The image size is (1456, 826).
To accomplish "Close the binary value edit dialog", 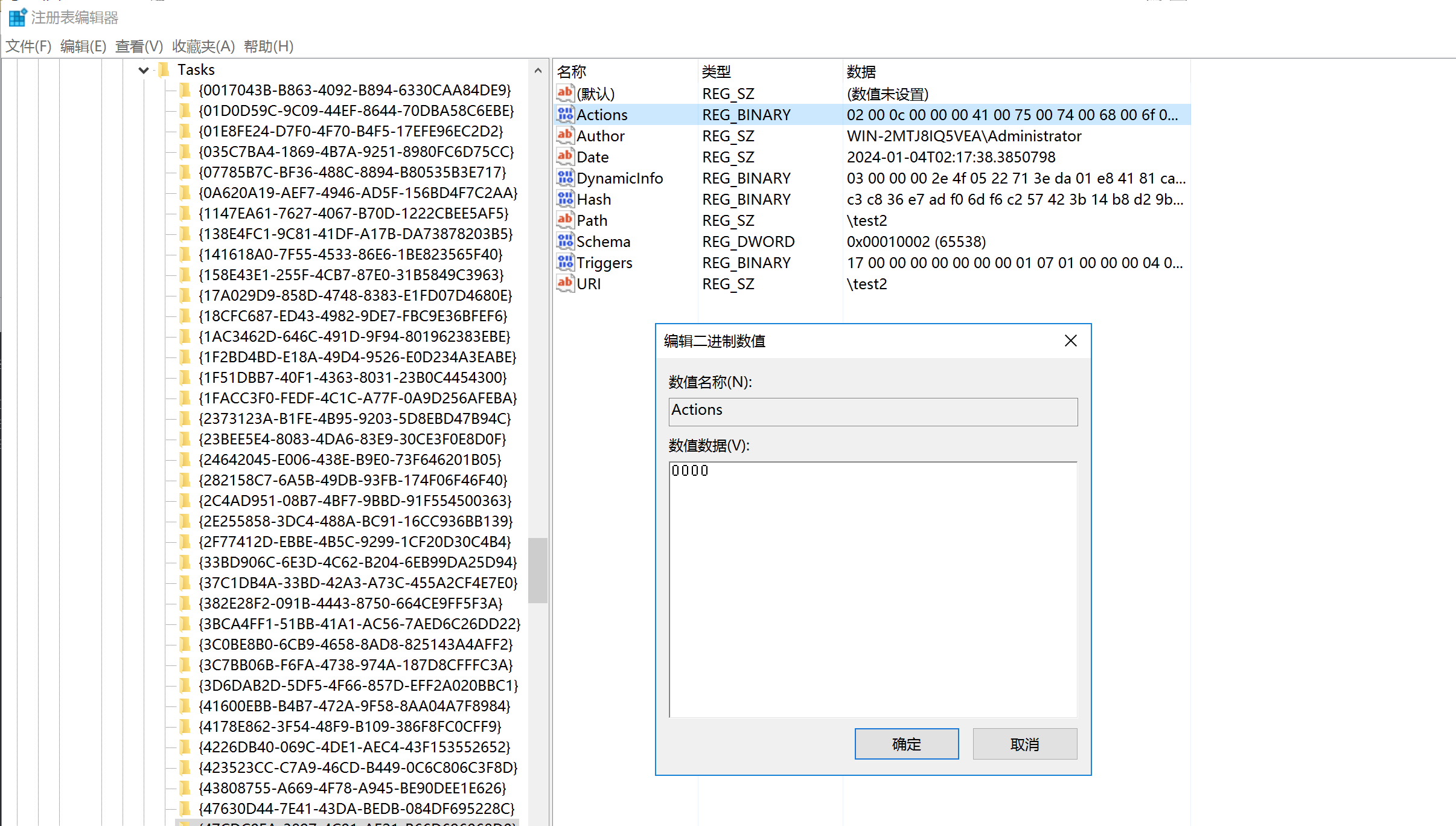I will tap(1070, 341).
